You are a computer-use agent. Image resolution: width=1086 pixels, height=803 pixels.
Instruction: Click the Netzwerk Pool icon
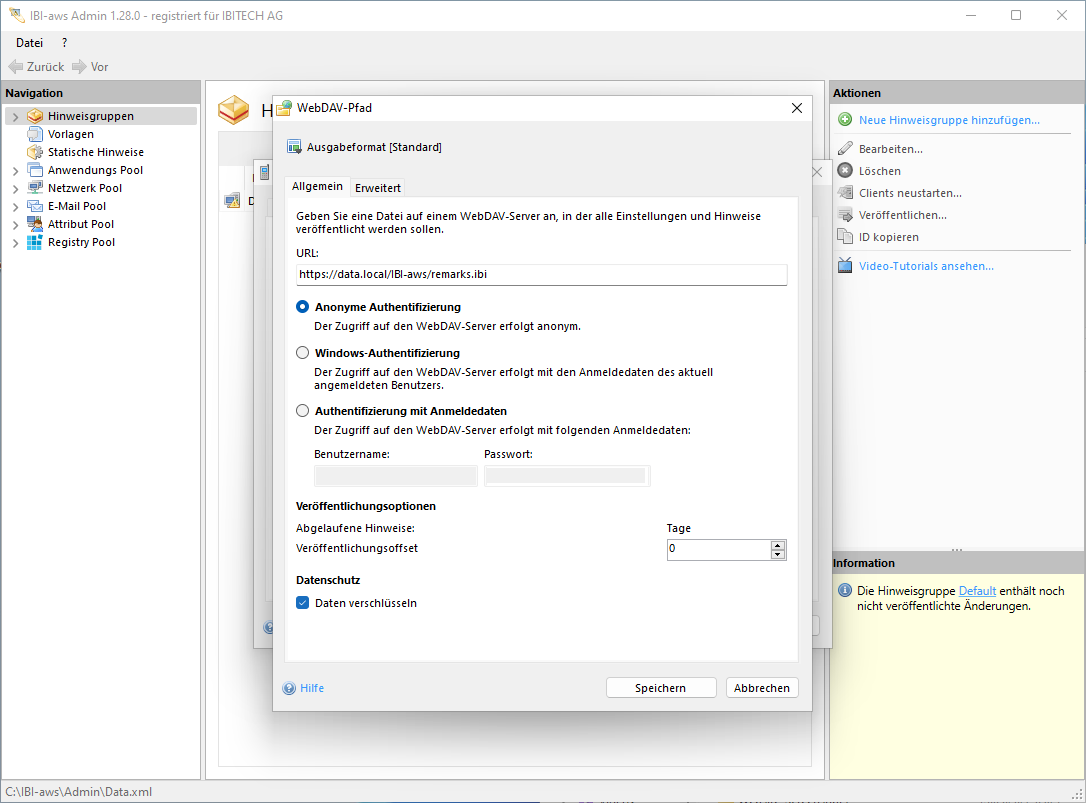pos(35,188)
